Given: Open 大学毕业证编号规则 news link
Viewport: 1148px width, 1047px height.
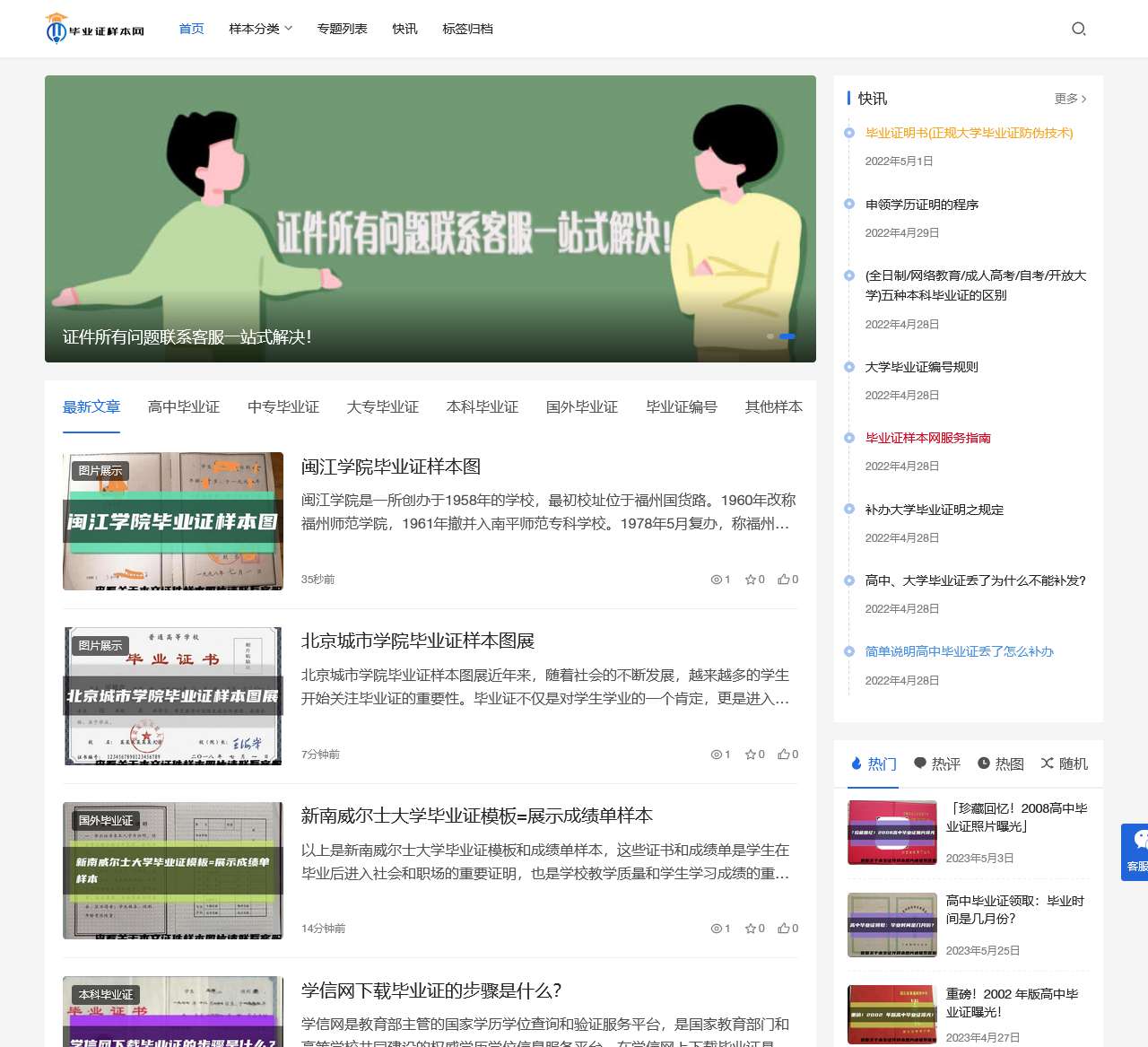Looking at the screenshot, I should pos(922,367).
